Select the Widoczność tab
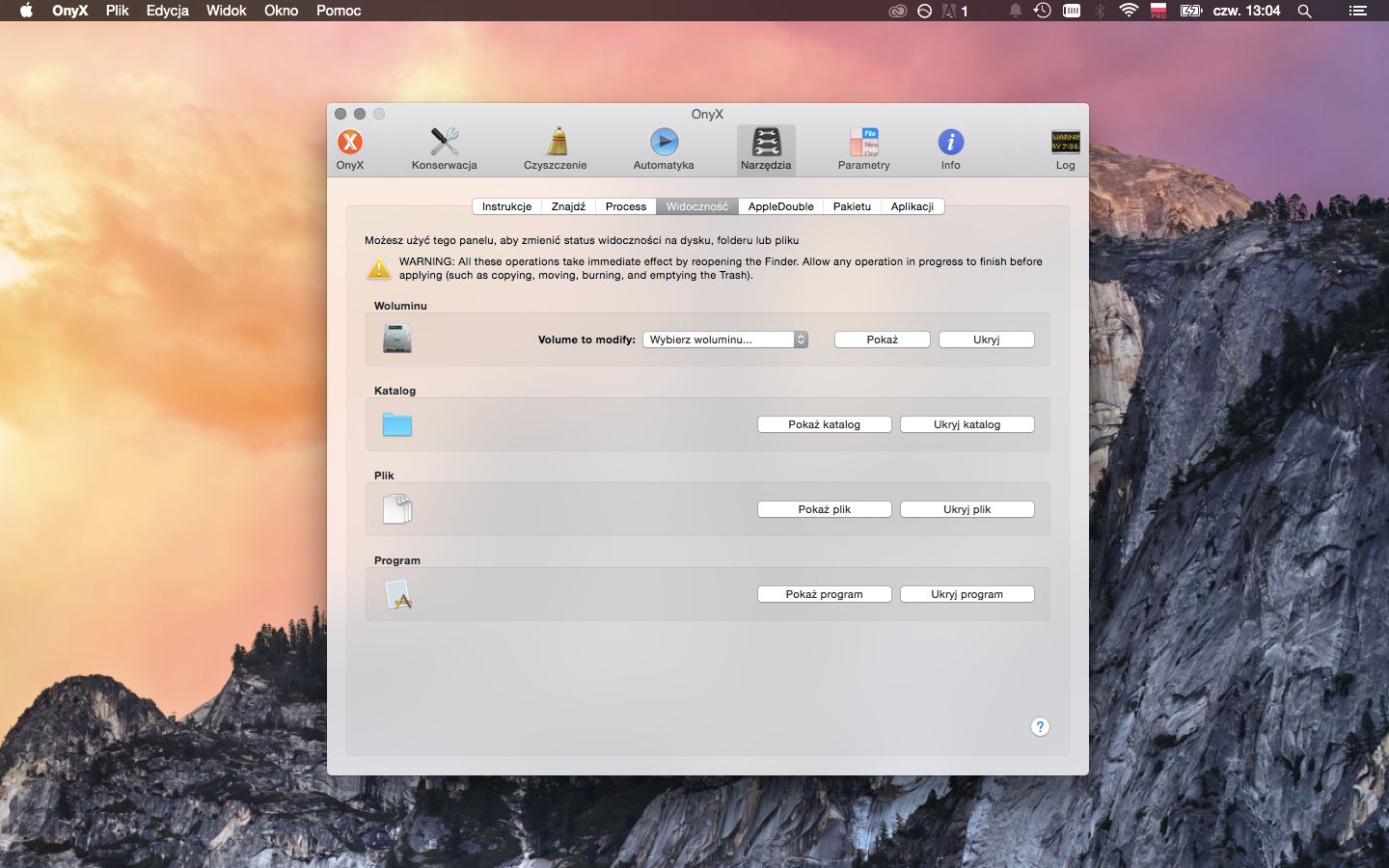This screenshot has height=868, width=1389. pyautogui.click(x=697, y=206)
